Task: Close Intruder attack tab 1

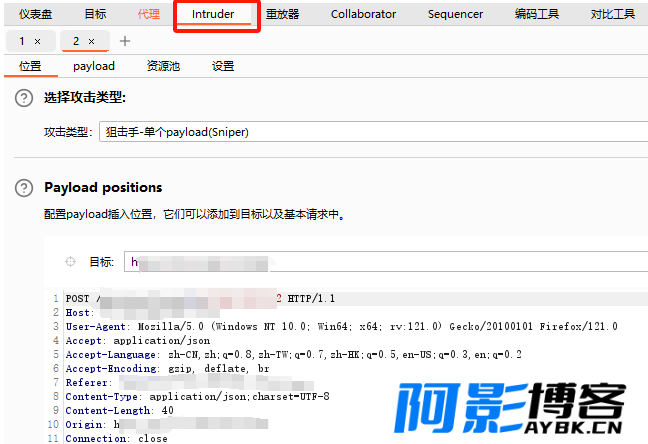Action: pyautogui.click(x=38, y=41)
